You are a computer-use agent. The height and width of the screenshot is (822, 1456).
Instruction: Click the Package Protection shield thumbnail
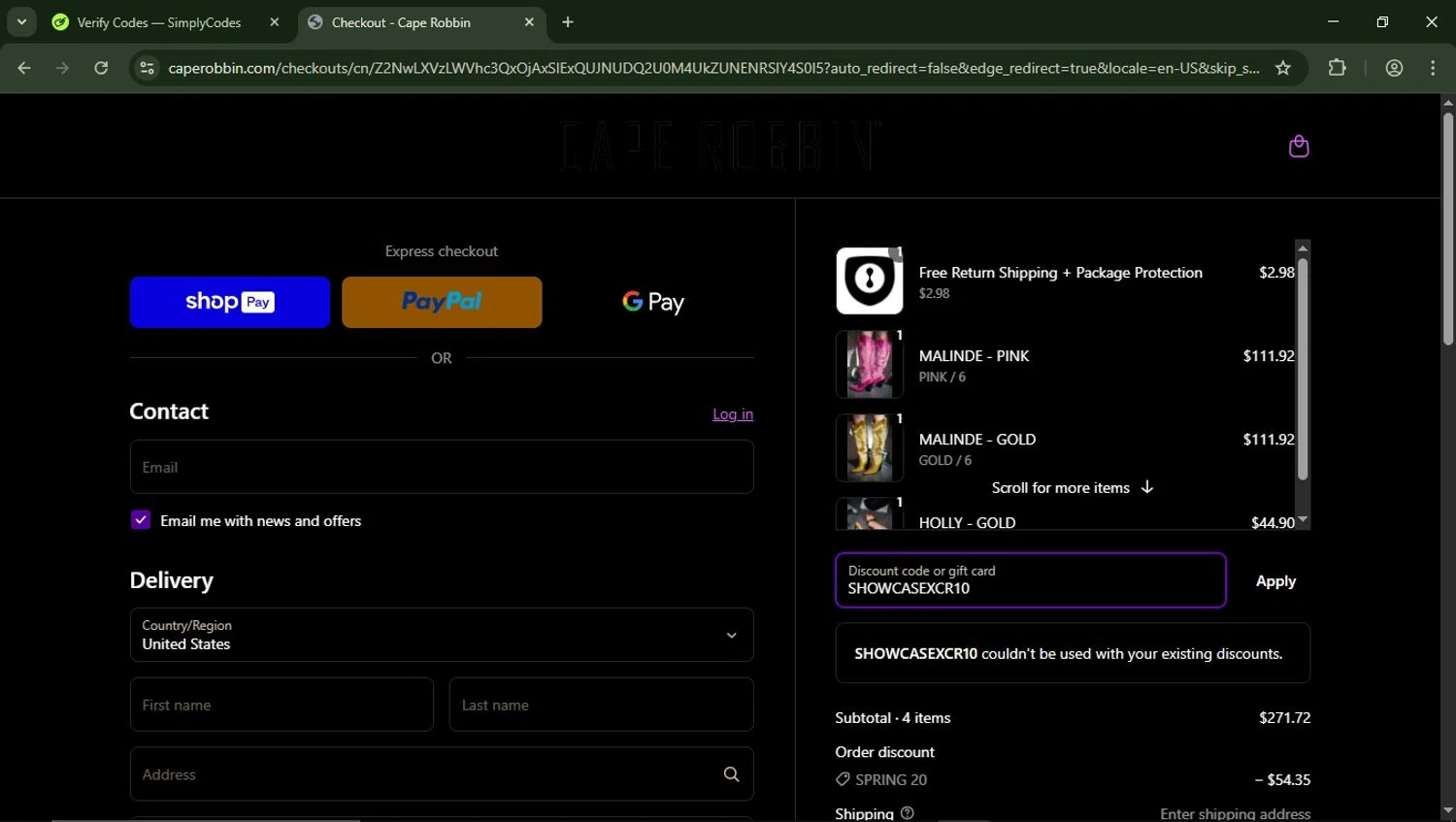click(x=870, y=280)
